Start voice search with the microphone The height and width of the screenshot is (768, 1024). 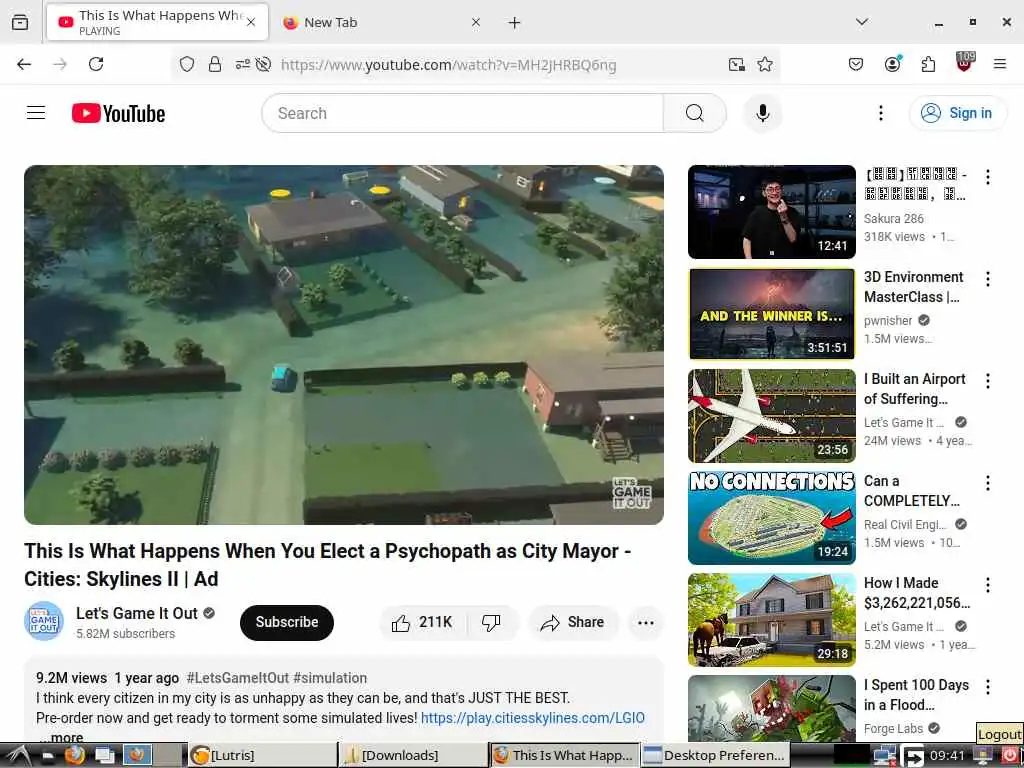(x=762, y=113)
